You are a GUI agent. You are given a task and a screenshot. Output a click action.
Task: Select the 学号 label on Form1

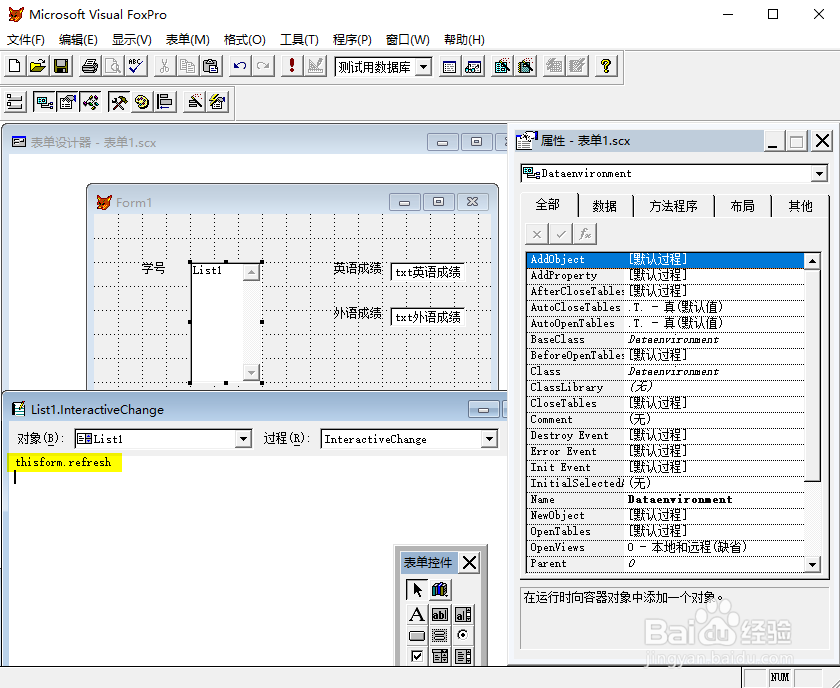pyautogui.click(x=154, y=268)
